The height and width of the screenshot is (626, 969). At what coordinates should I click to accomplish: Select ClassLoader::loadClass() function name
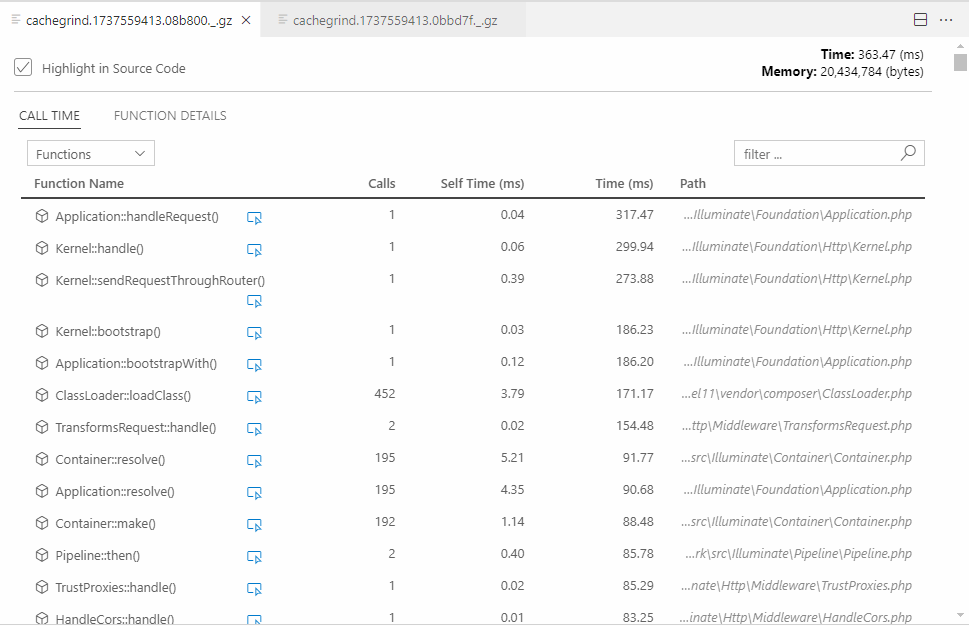(x=123, y=395)
